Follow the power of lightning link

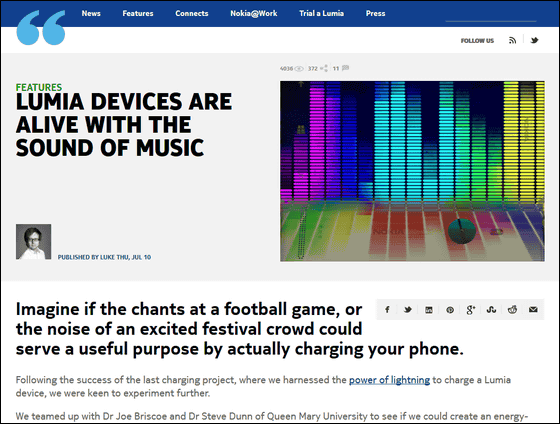[389, 380]
